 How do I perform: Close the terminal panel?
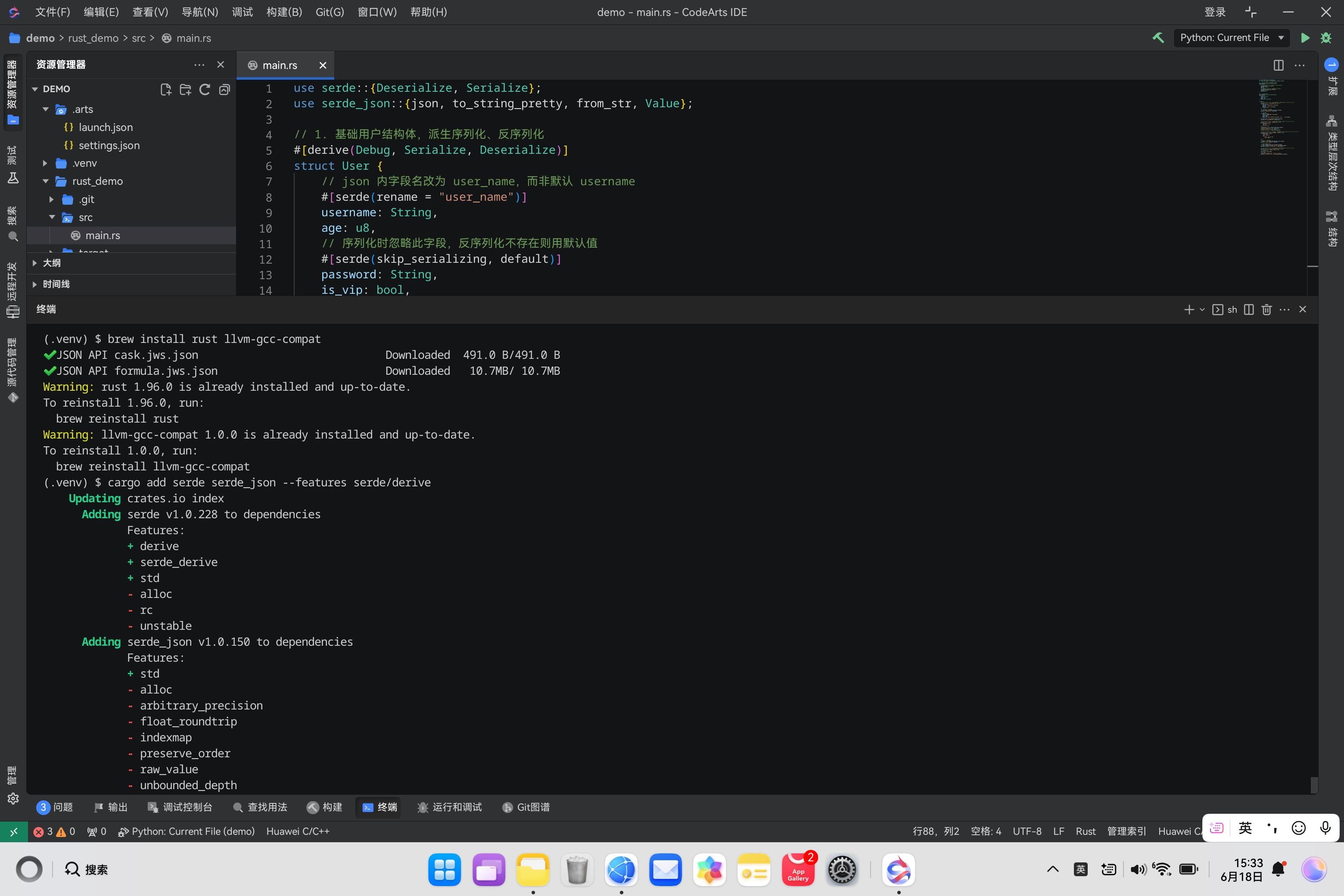click(x=1303, y=309)
